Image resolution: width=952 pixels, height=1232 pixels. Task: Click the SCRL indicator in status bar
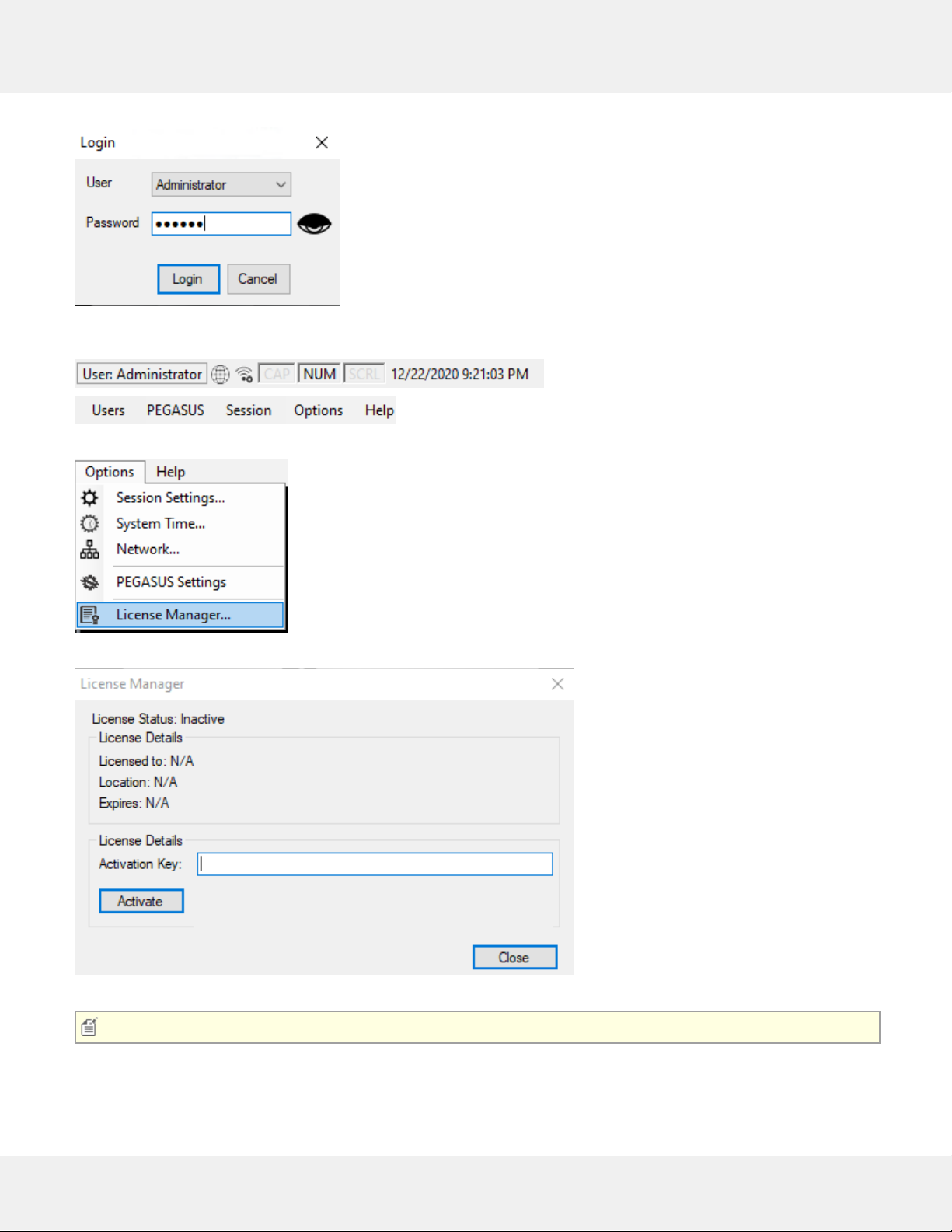click(364, 374)
